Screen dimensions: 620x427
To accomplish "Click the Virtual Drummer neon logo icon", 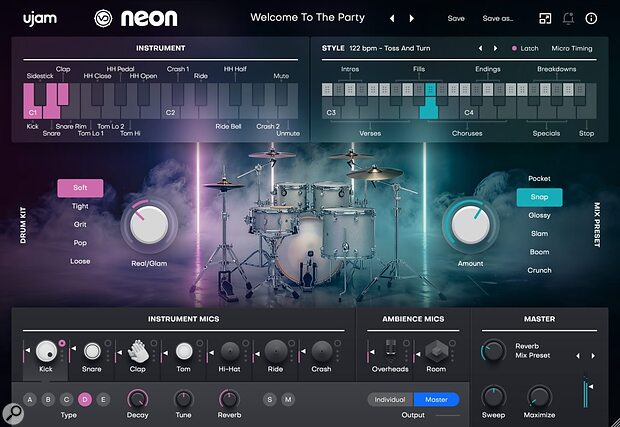I will pyautogui.click(x=103, y=19).
